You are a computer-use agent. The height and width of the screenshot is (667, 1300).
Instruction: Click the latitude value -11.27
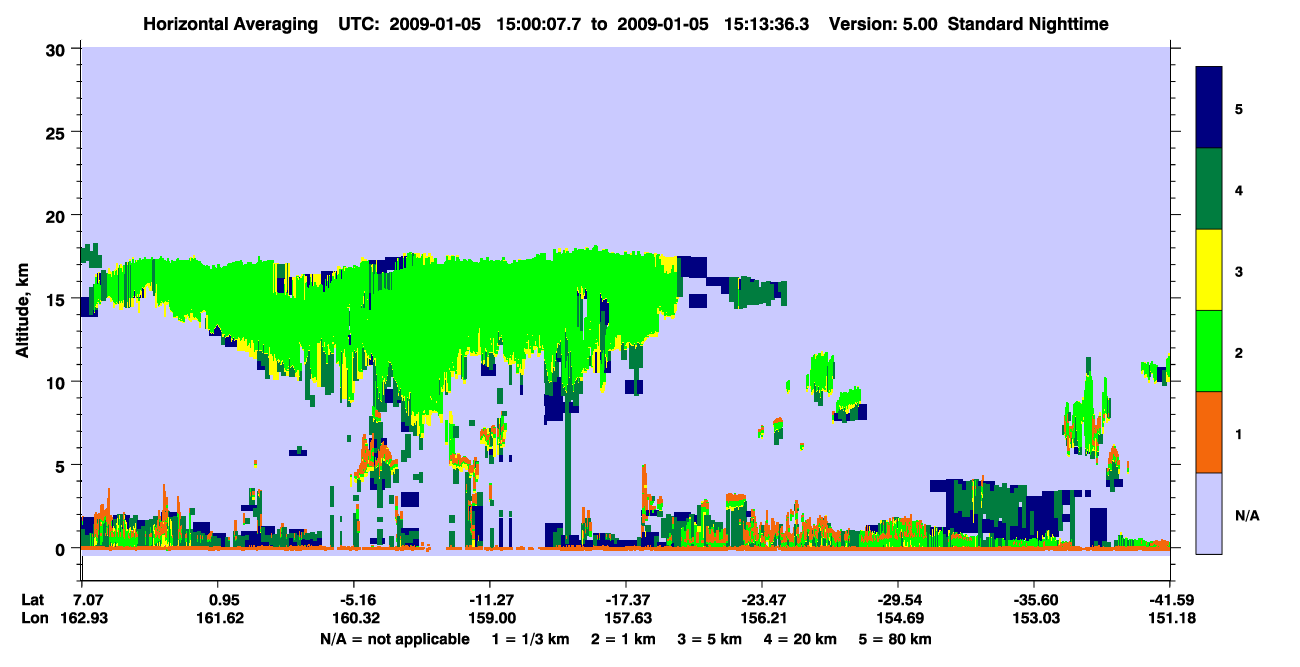coord(489,600)
